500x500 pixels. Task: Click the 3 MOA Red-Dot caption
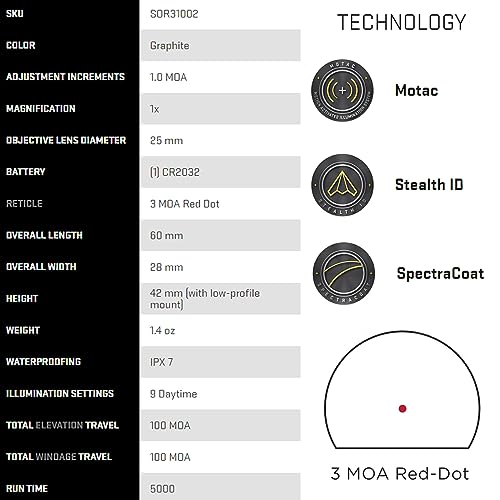pos(400,474)
